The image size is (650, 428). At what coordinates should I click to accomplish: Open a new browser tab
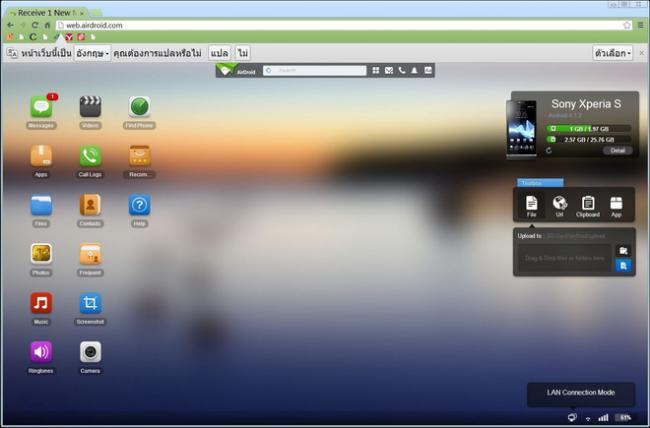point(96,14)
